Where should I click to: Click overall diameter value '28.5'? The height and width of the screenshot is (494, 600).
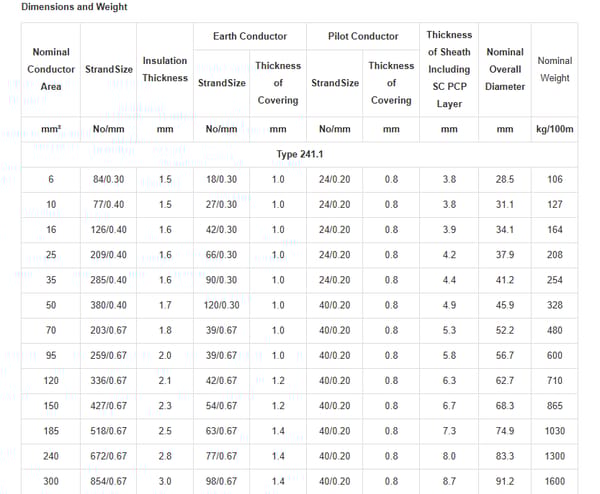tap(504, 180)
